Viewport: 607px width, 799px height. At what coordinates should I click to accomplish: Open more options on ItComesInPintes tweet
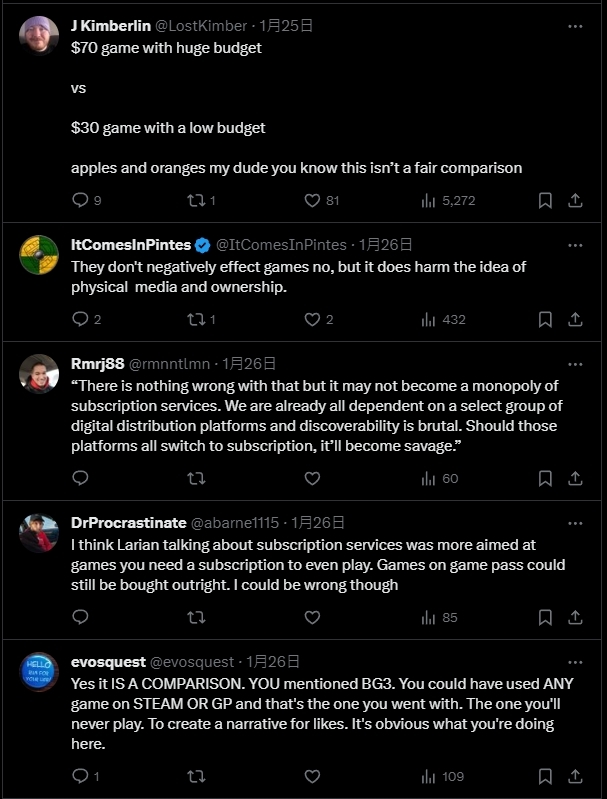click(575, 245)
